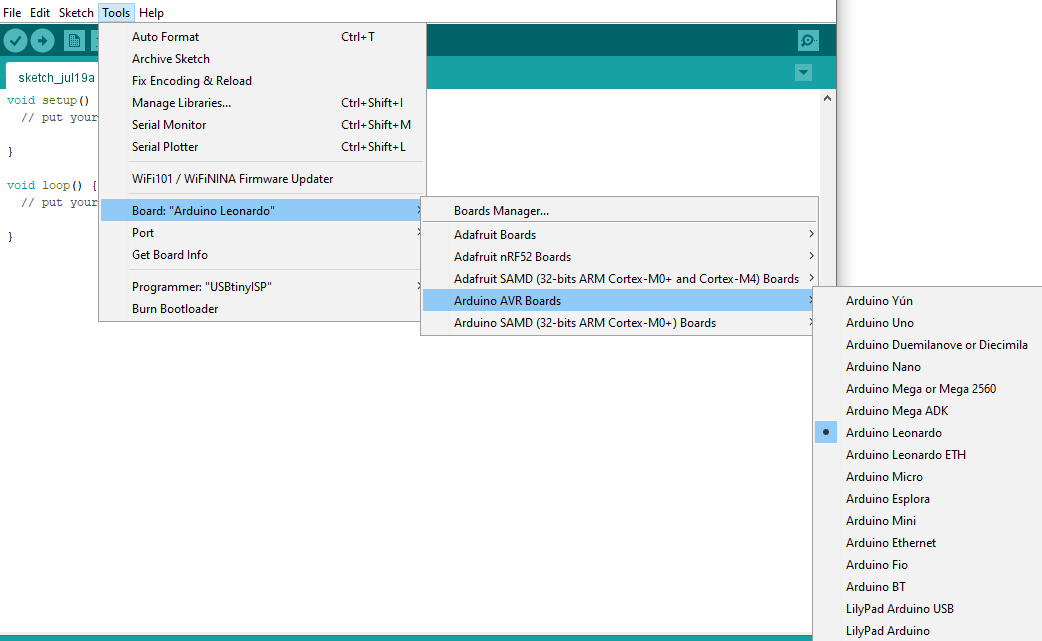The image size is (1042, 641).
Task: Open the Help menu
Action: (151, 12)
